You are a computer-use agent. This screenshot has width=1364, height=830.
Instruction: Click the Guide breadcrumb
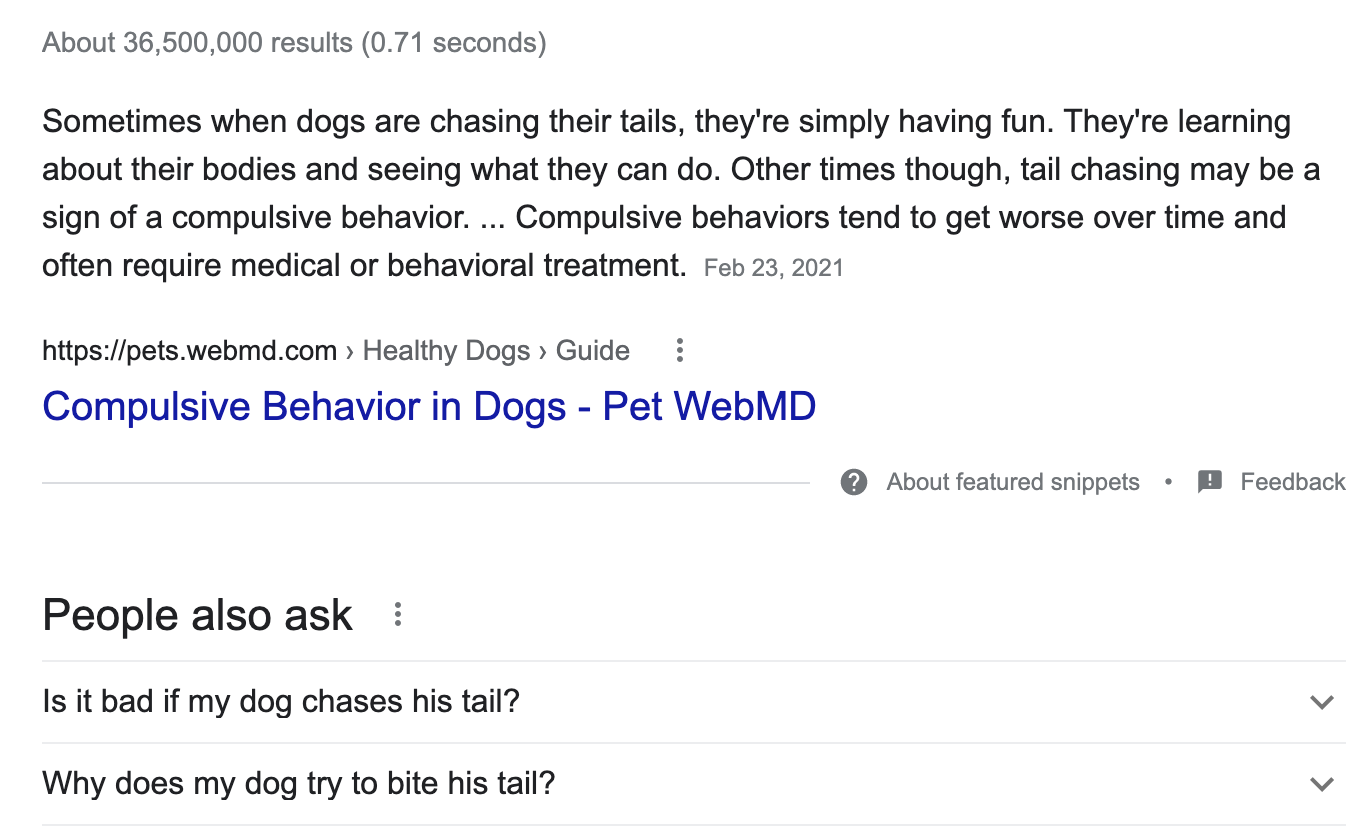[x=593, y=351]
